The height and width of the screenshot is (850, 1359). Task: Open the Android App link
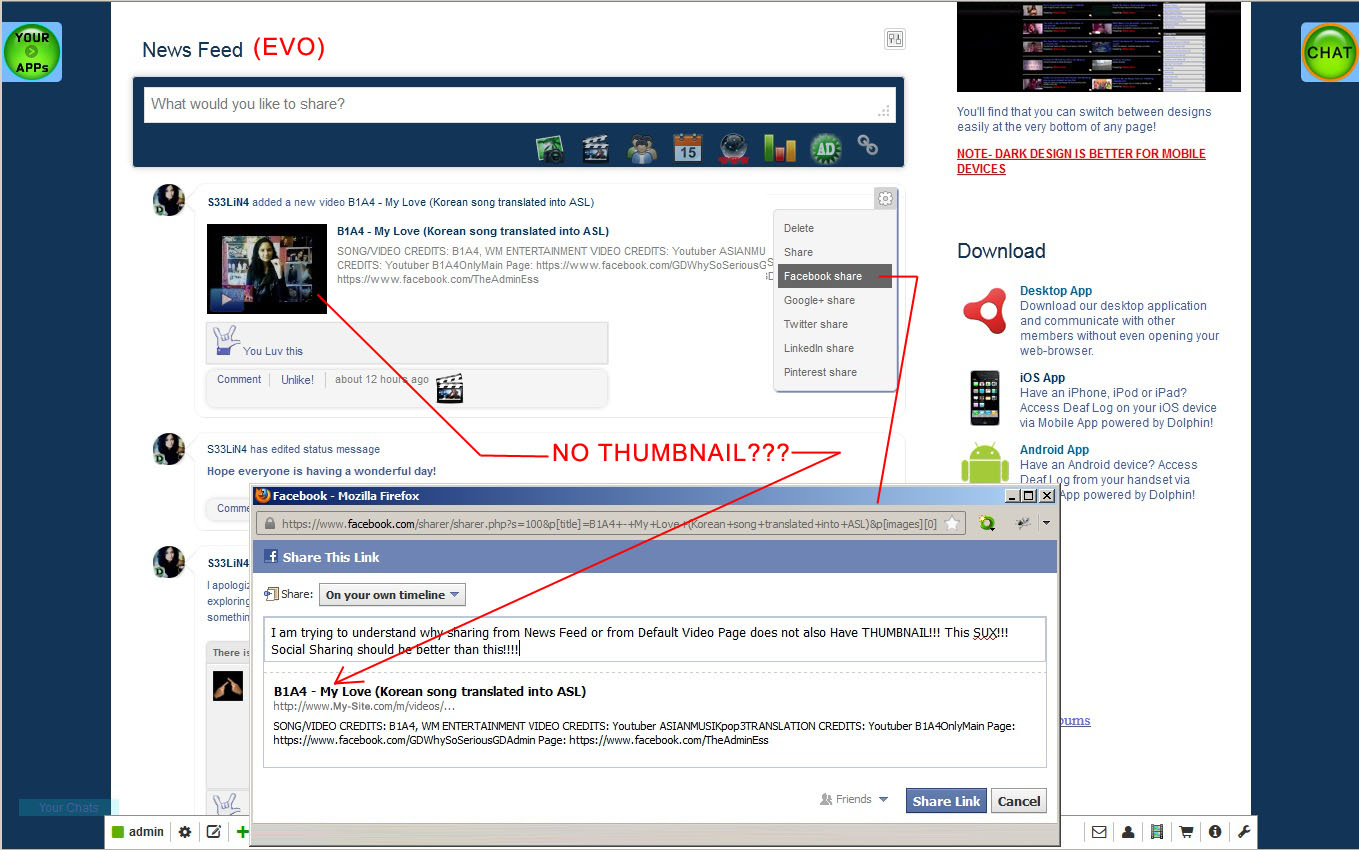(1054, 450)
